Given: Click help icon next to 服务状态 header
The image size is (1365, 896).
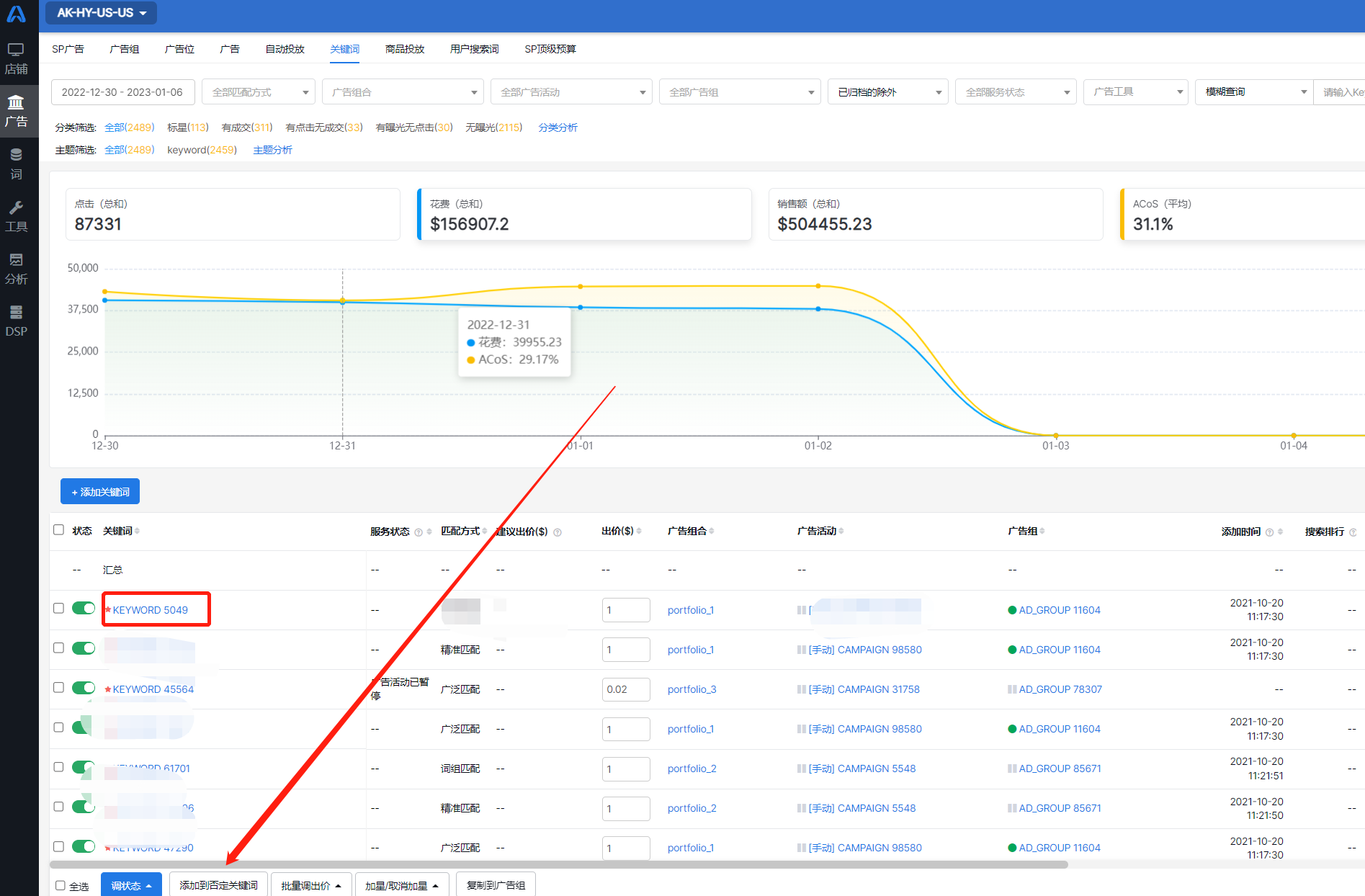Looking at the screenshot, I should [x=419, y=532].
